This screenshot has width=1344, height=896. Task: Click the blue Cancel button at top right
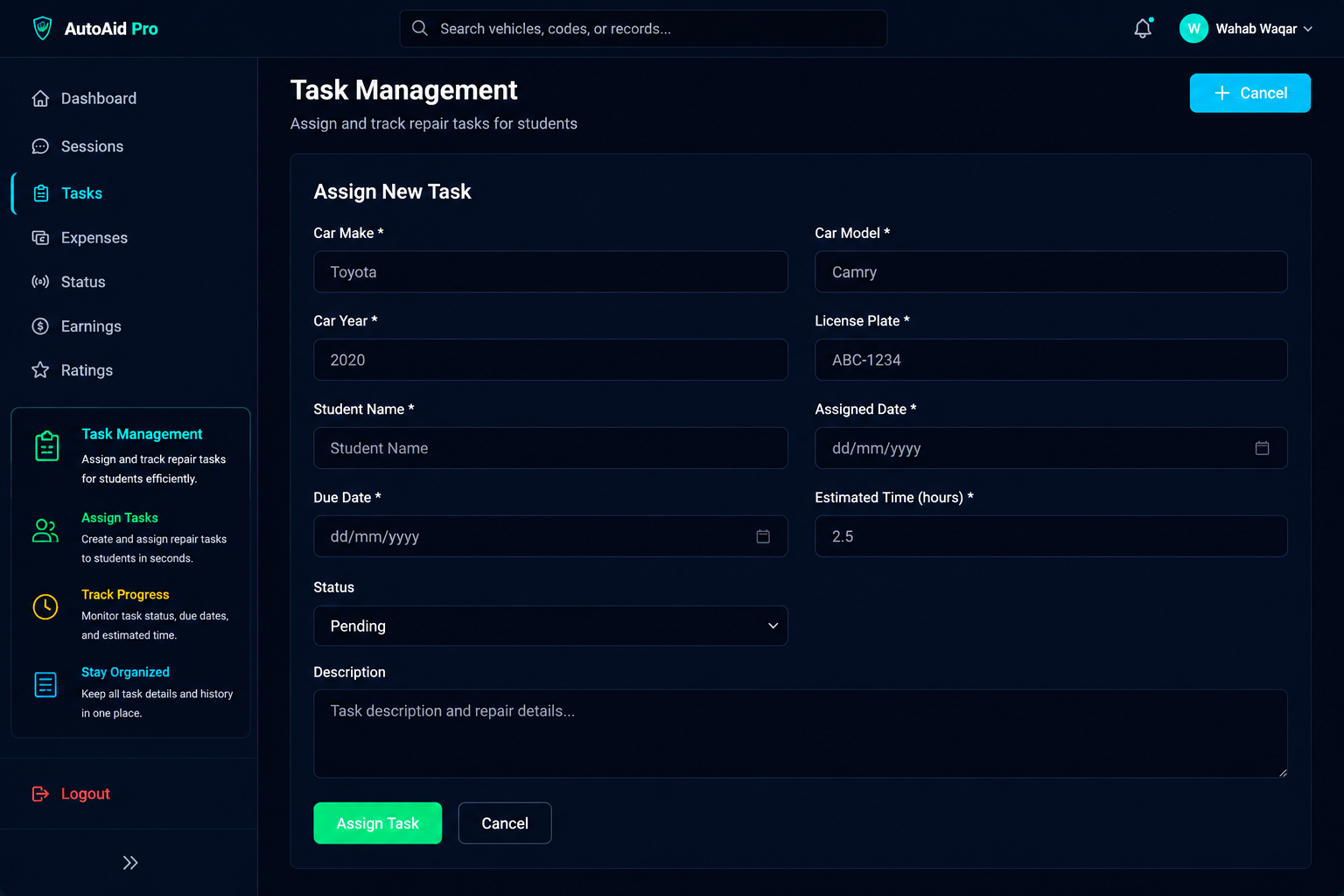[1249, 93]
